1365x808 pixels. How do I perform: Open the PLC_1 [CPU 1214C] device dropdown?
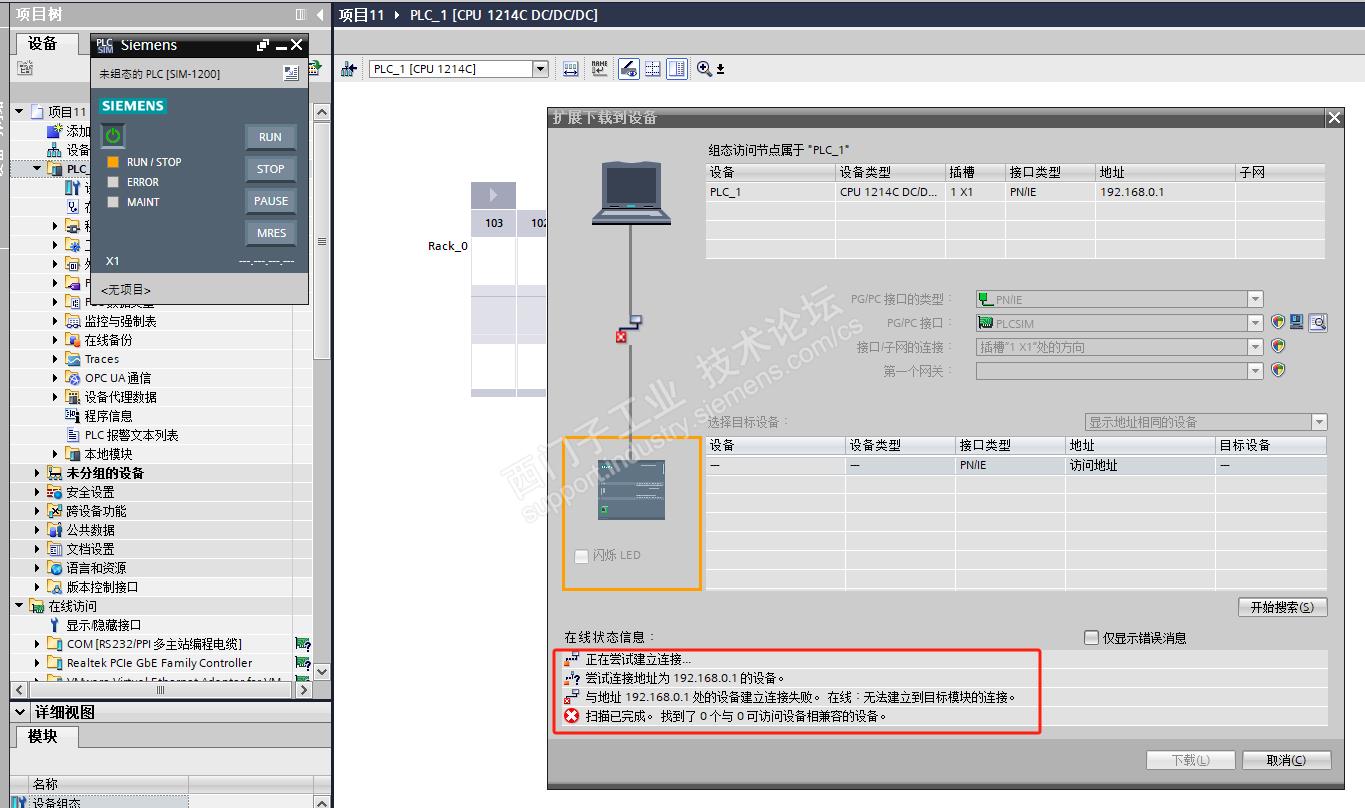click(540, 69)
